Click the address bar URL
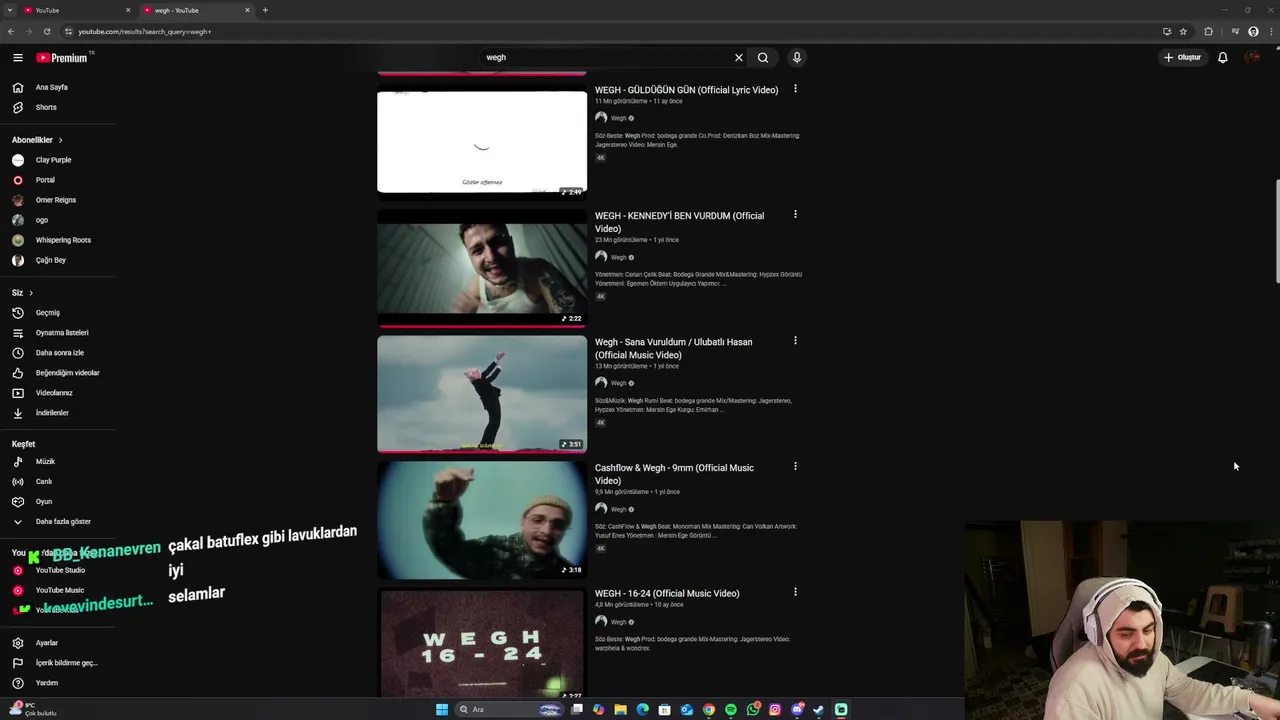Screen dimensions: 1280x720 [145, 31]
